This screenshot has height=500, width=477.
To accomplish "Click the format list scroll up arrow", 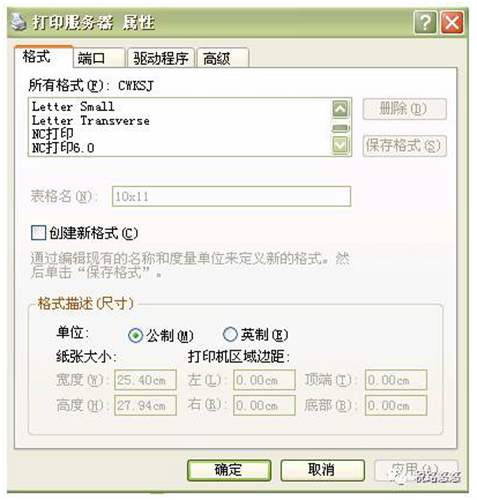I will (340, 109).
